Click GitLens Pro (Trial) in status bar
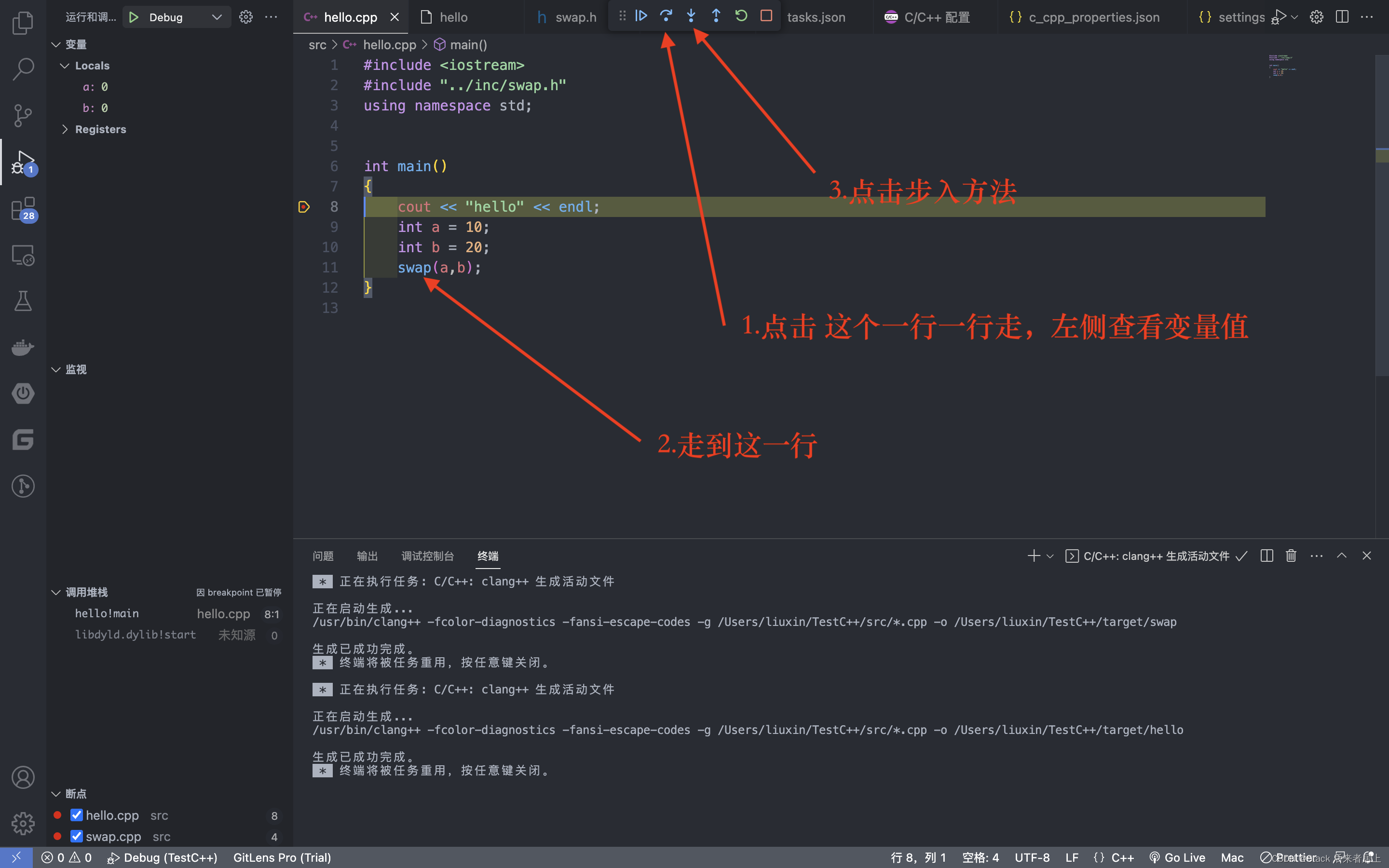 pyautogui.click(x=282, y=857)
